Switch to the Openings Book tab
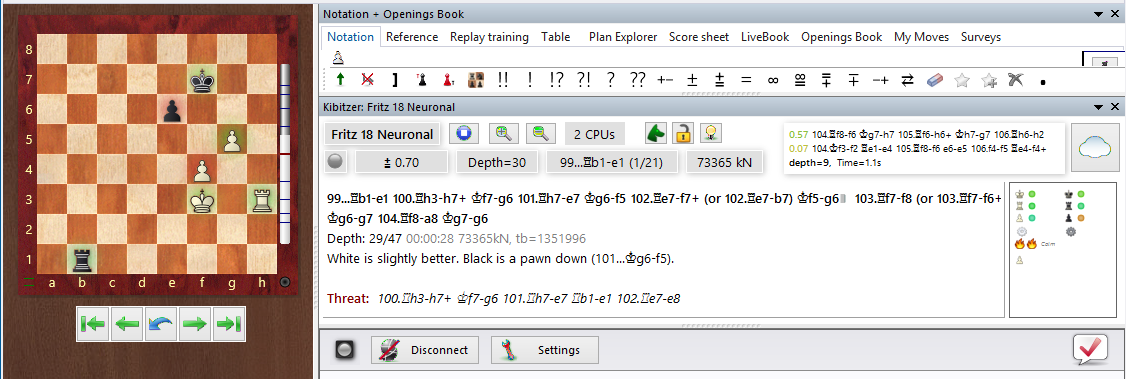 pyautogui.click(x=842, y=37)
